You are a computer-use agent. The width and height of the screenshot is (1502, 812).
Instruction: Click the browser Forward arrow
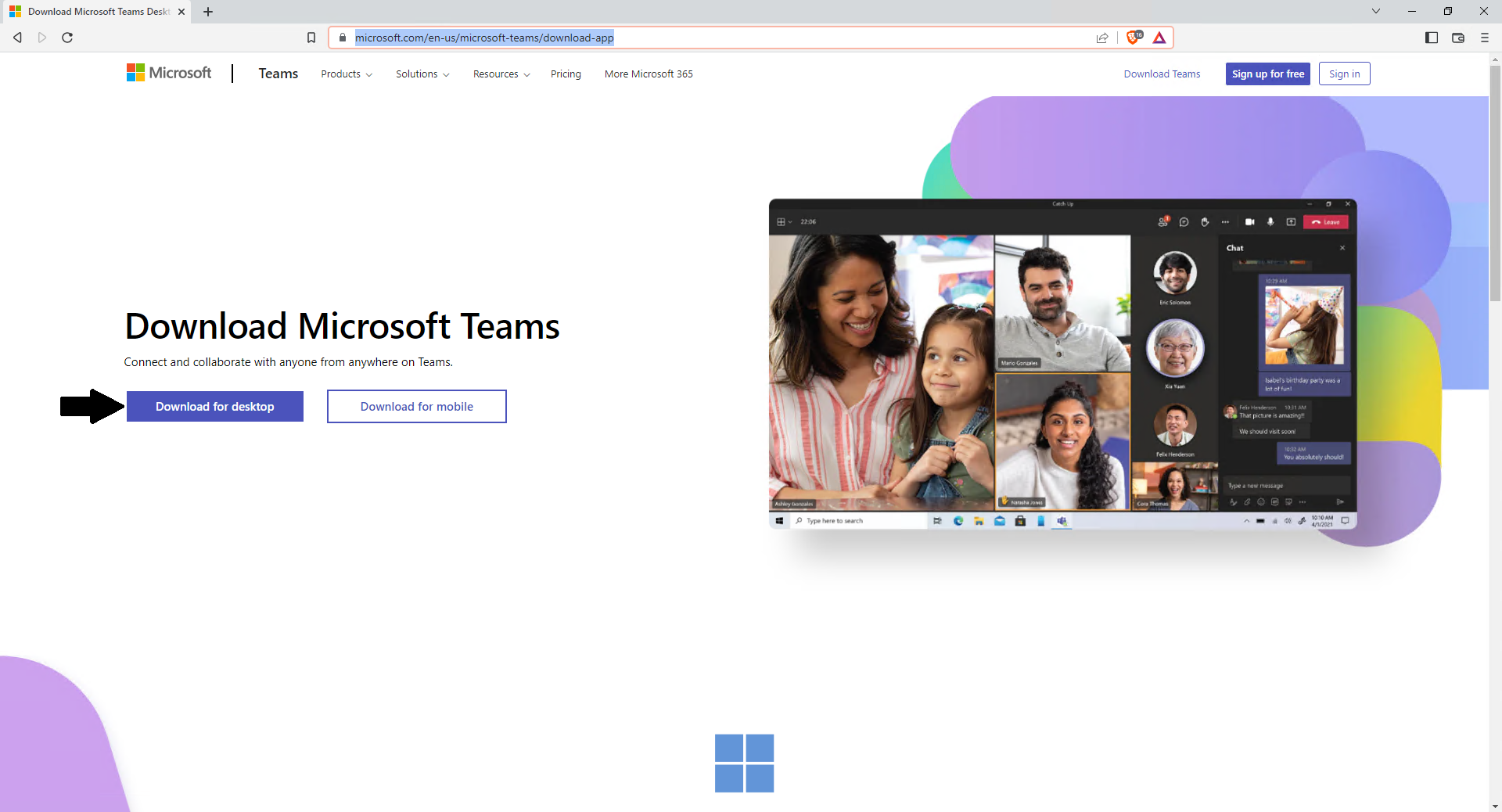coord(42,38)
